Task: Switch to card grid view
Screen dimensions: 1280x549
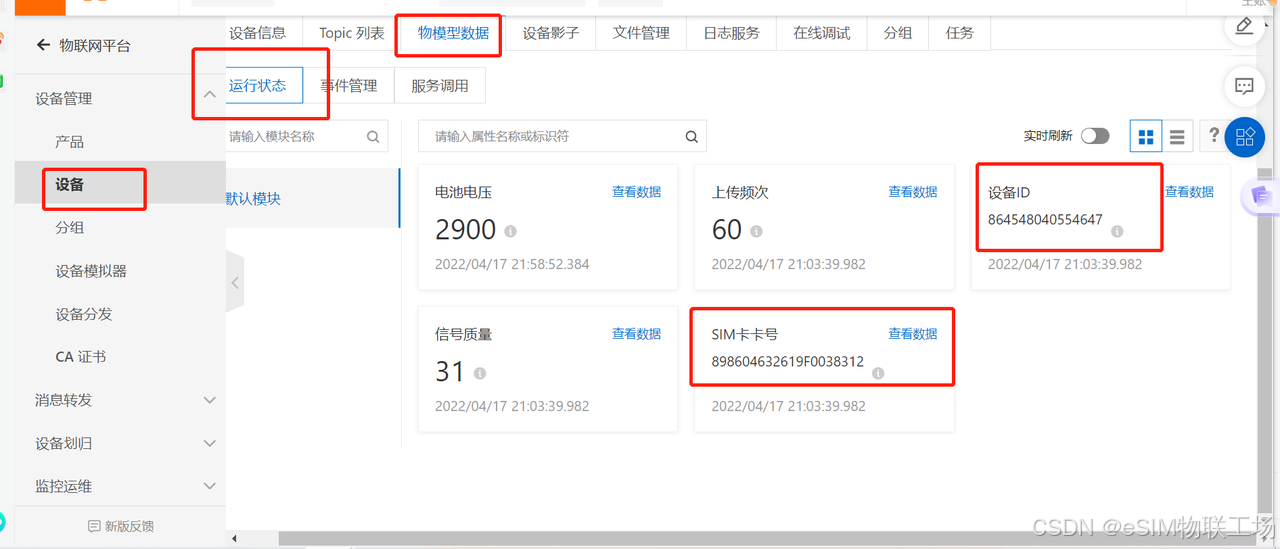Action: point(1146,136)
